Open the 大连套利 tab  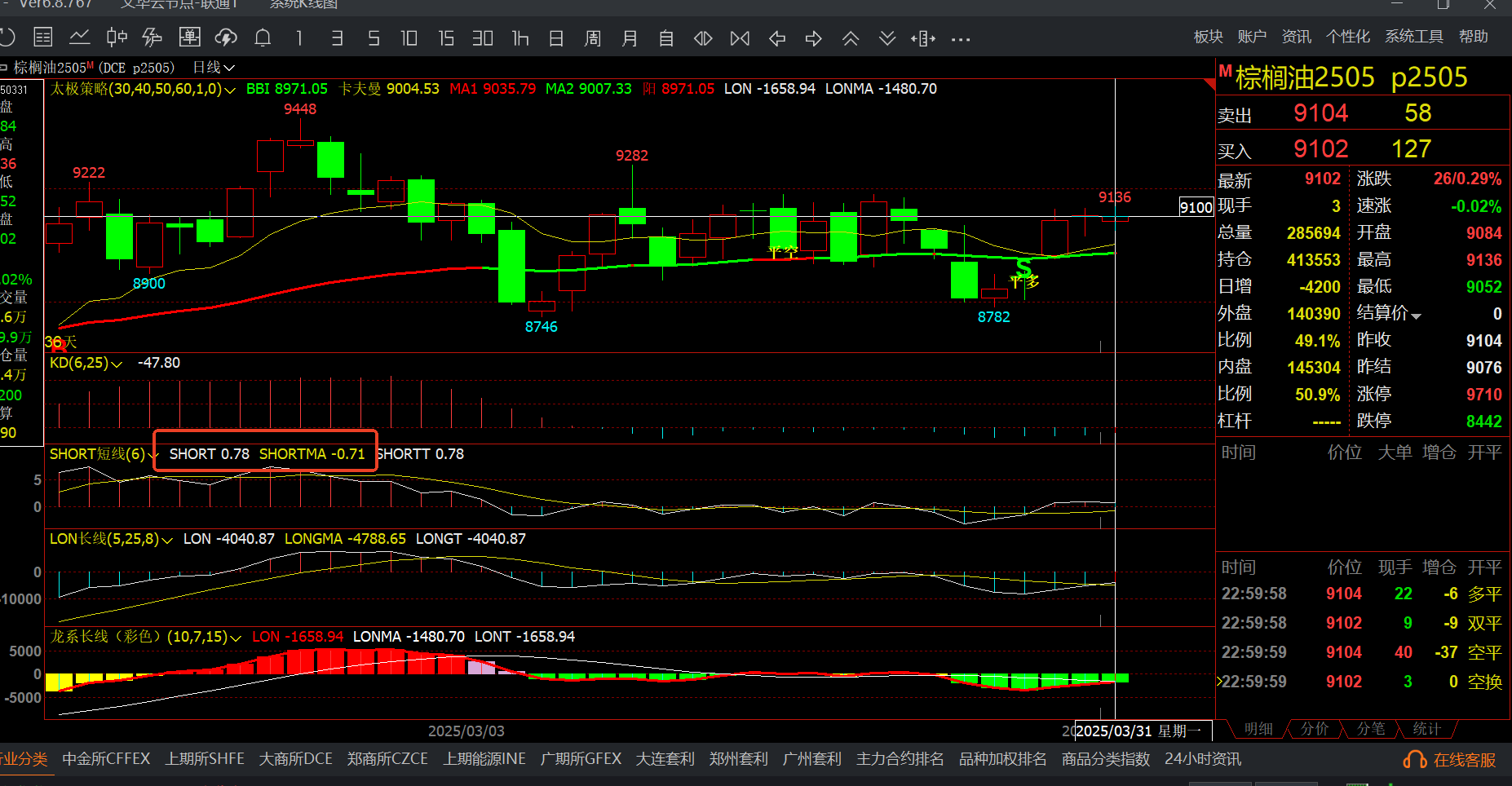tap(665, 759)
